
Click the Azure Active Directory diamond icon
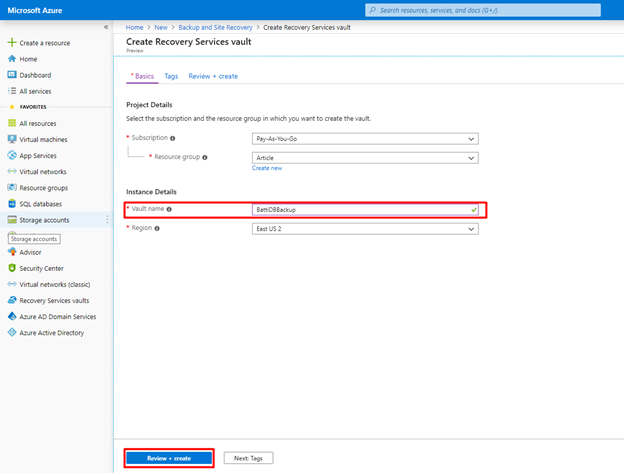click(x=12, y=332)
